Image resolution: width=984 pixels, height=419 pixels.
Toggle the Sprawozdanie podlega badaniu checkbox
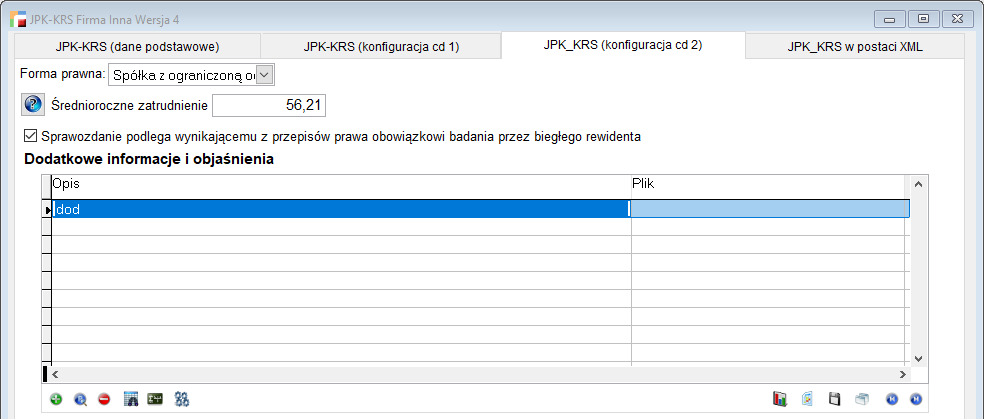(x=29, y=136)
